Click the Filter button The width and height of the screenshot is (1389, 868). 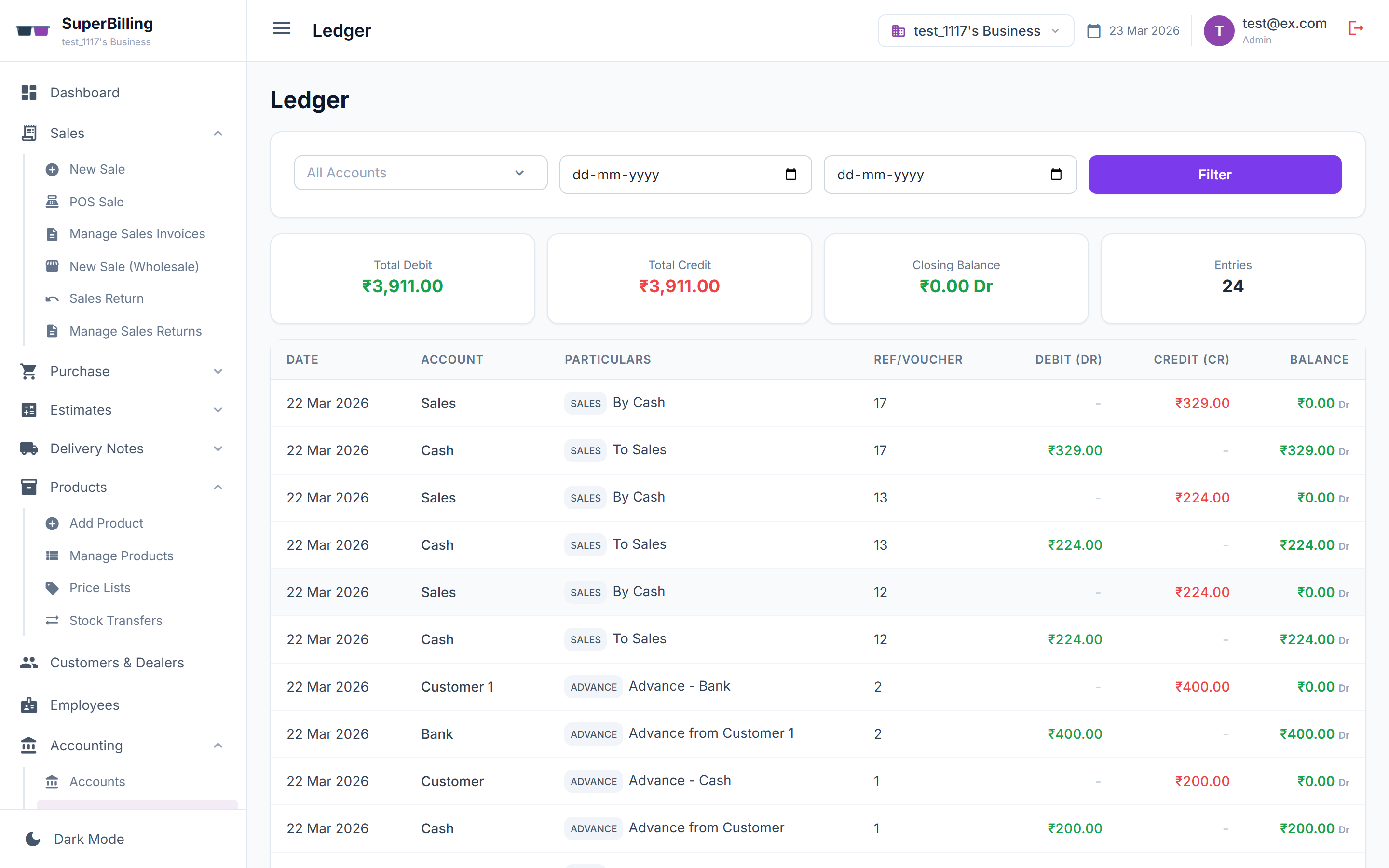pyautogui.click(x=1214, y=175)
